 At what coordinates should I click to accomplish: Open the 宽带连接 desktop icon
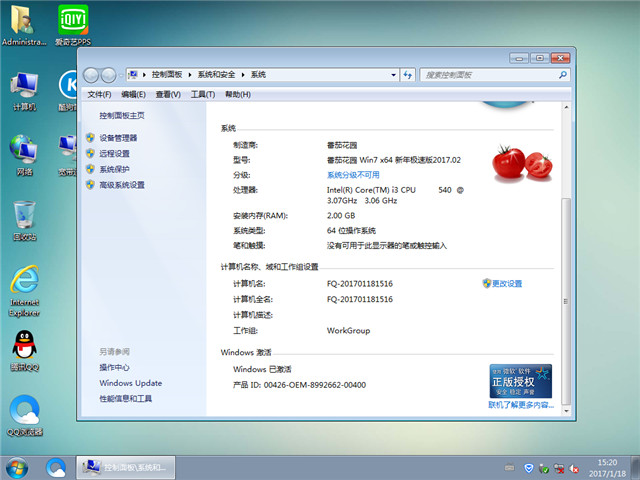tap(68, 155)
